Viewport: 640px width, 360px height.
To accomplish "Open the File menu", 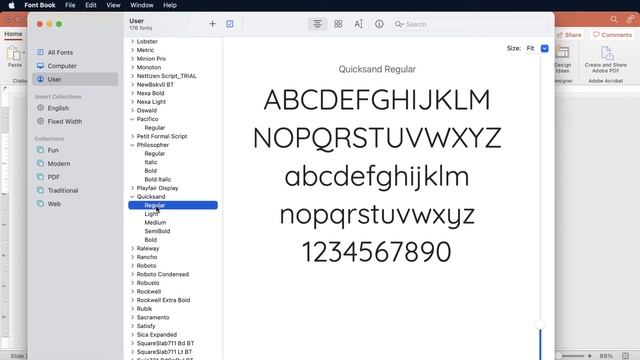I will point(70,5).
